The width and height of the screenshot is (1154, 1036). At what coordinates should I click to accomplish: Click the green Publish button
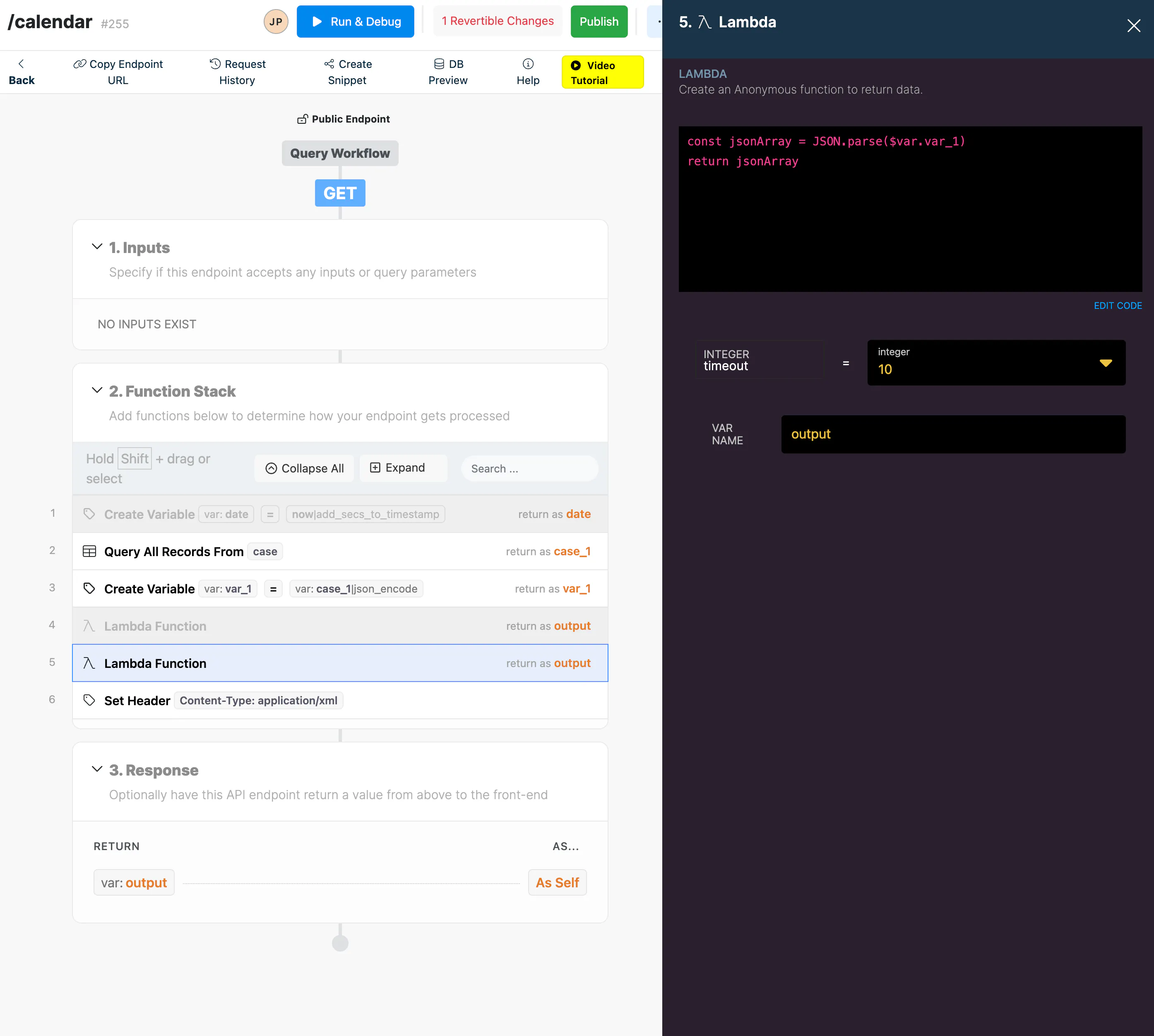[599, 22]
